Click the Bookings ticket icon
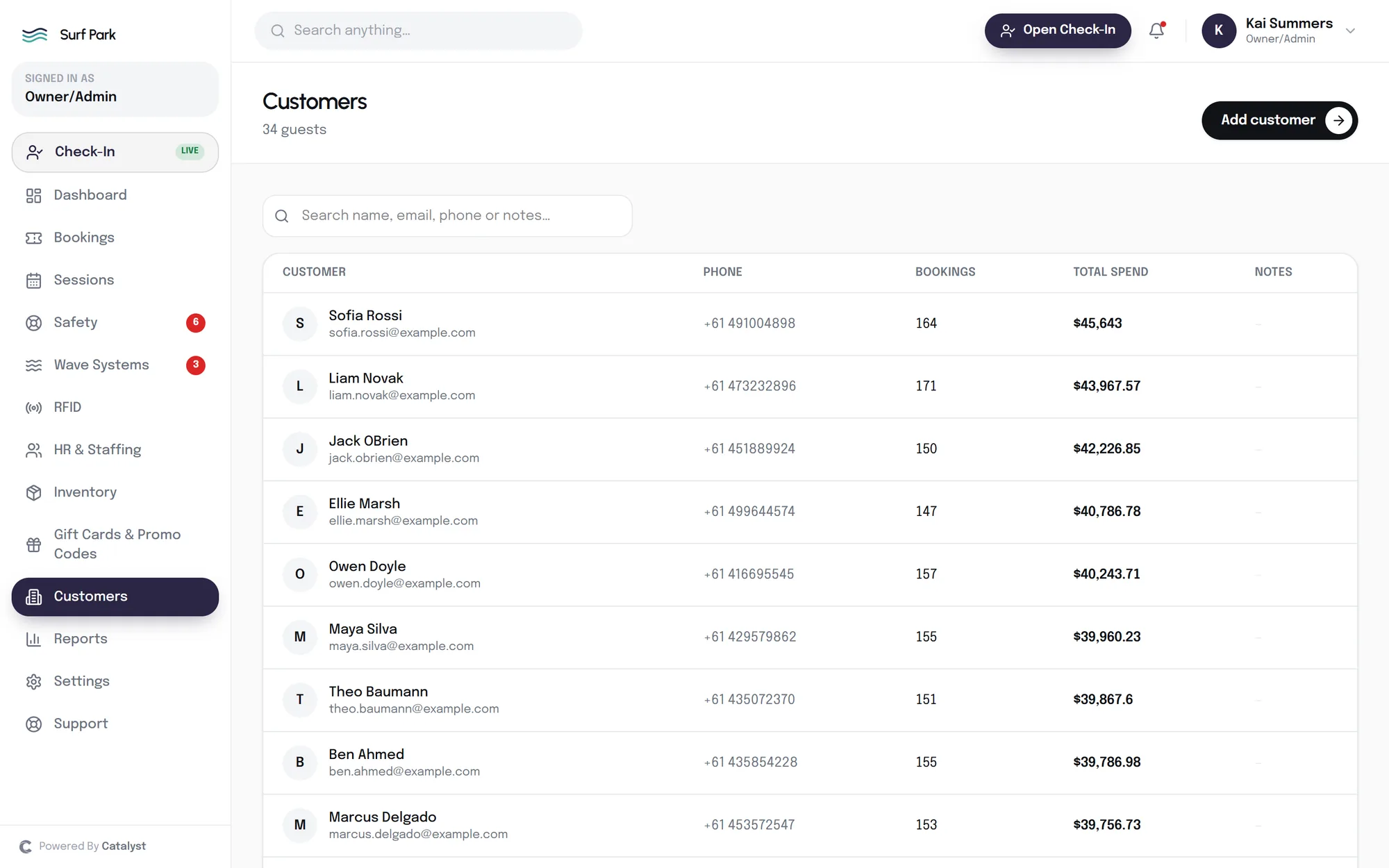The width and height of the screenshot is (1389, 868). (33, 238)
